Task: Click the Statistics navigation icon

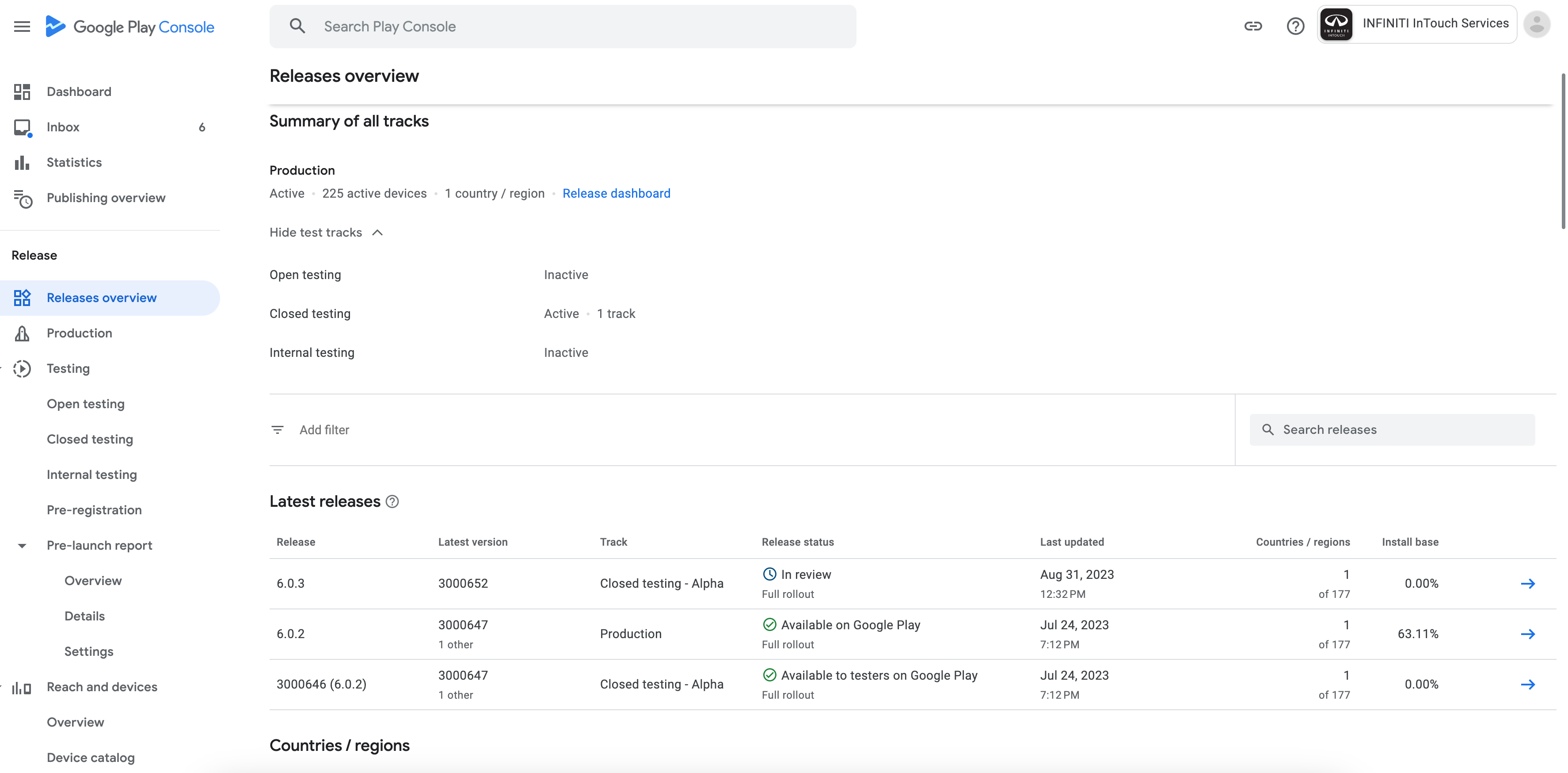Action: 22,162
